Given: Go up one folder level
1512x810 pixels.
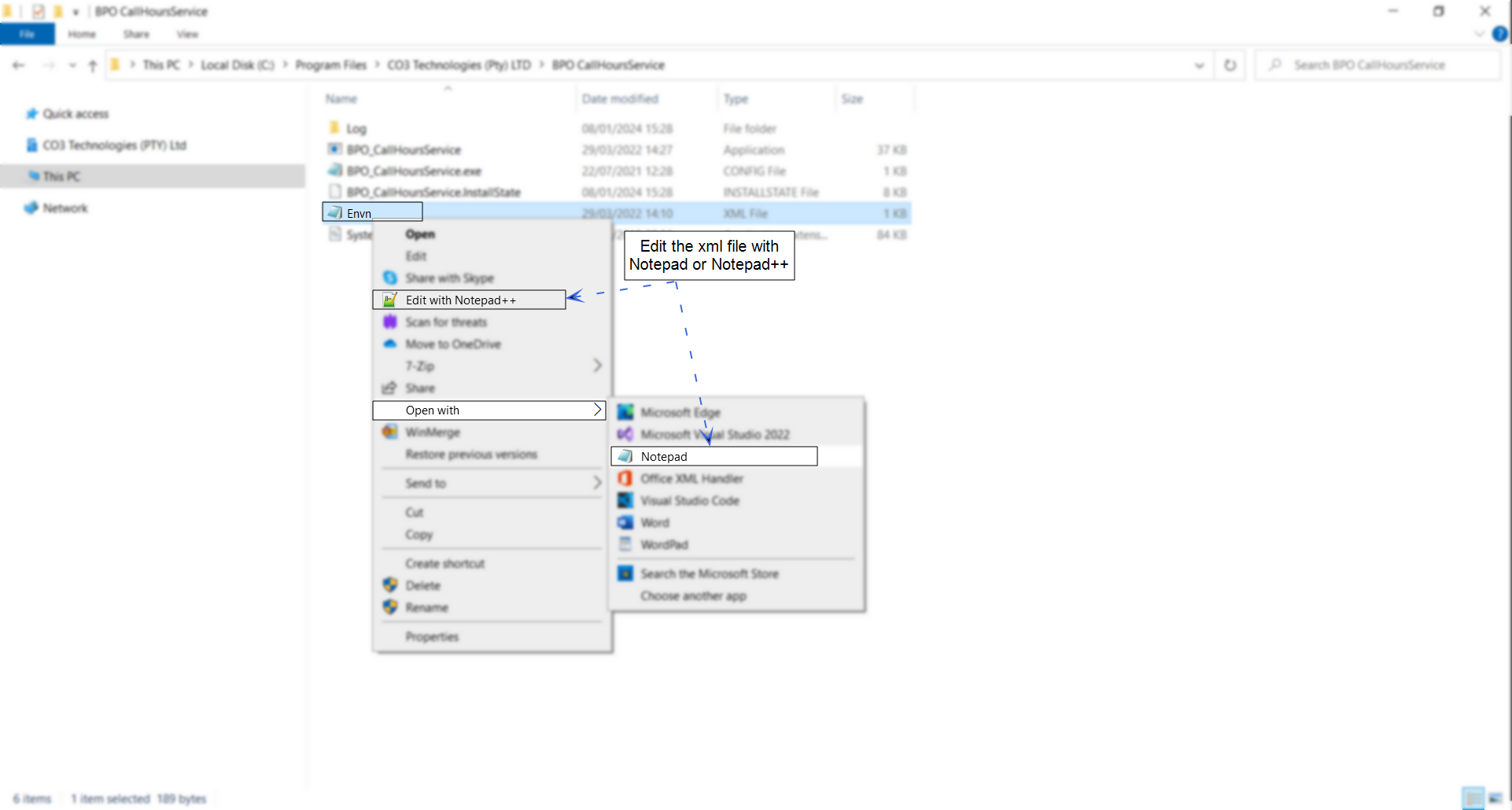Looking at the screenshot, I should tap(93, 65).
